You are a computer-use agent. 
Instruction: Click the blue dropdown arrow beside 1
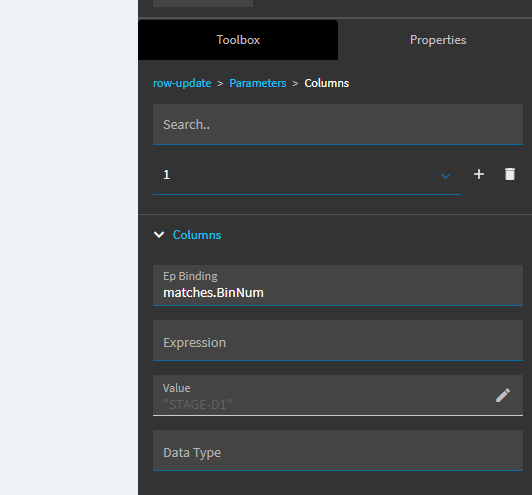(445, 176)
